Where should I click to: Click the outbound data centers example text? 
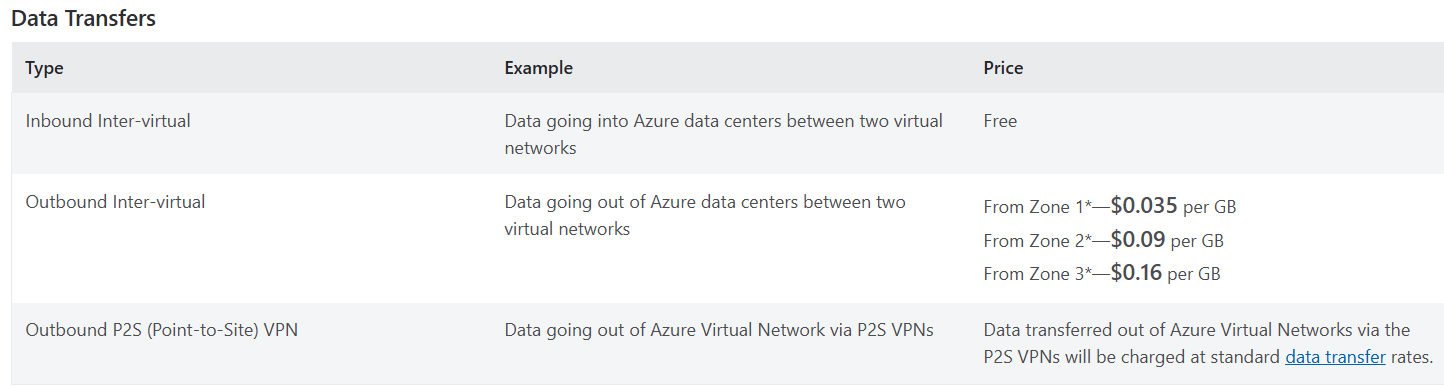705,216
